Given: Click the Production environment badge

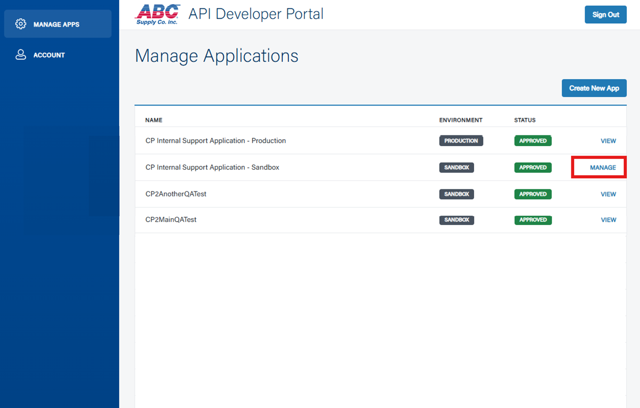Looking at the screenshot, I should coord(461,141).
